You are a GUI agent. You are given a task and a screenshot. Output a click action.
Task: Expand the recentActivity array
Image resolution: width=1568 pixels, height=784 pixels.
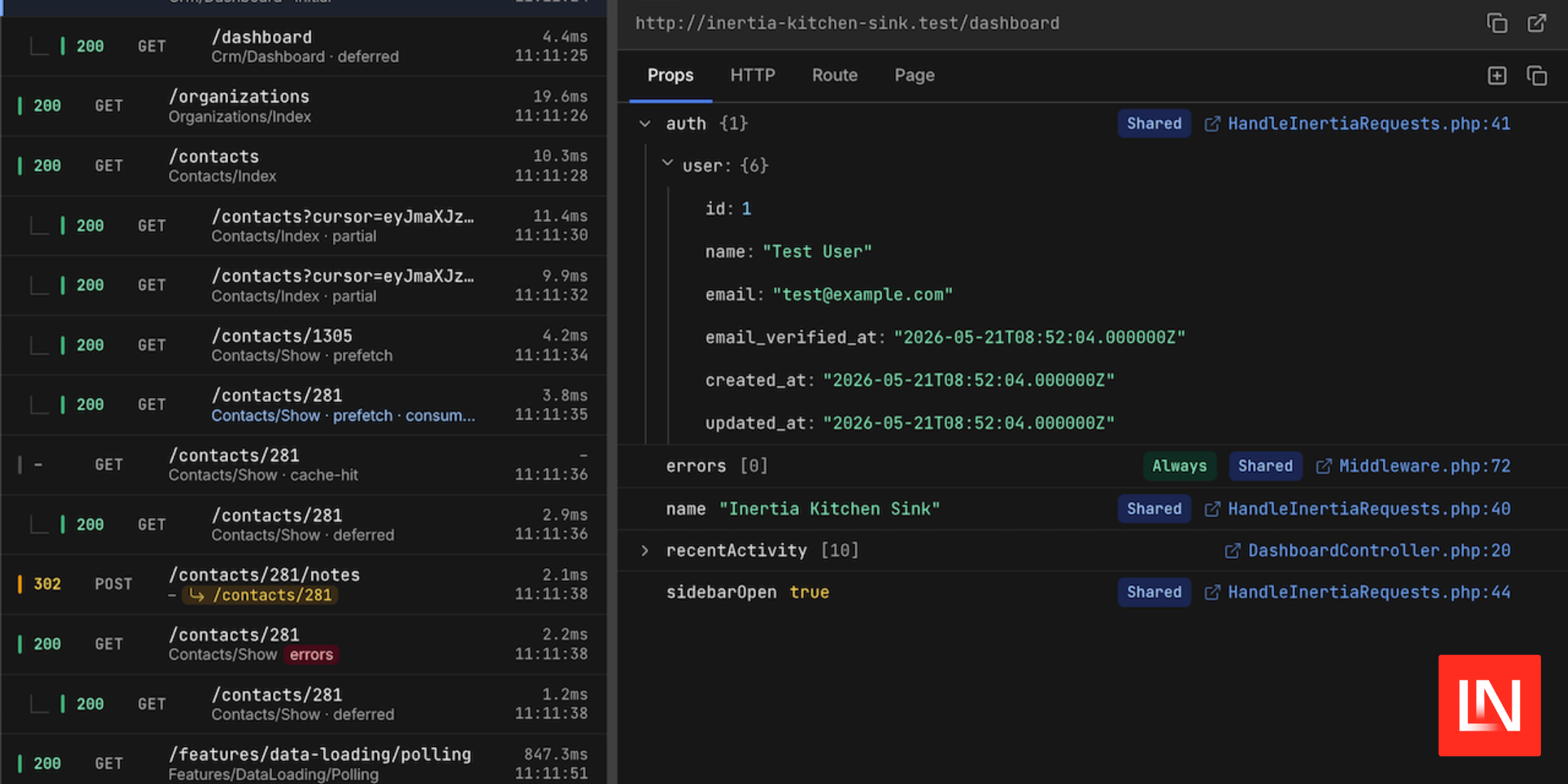click(x=644, y=550)
